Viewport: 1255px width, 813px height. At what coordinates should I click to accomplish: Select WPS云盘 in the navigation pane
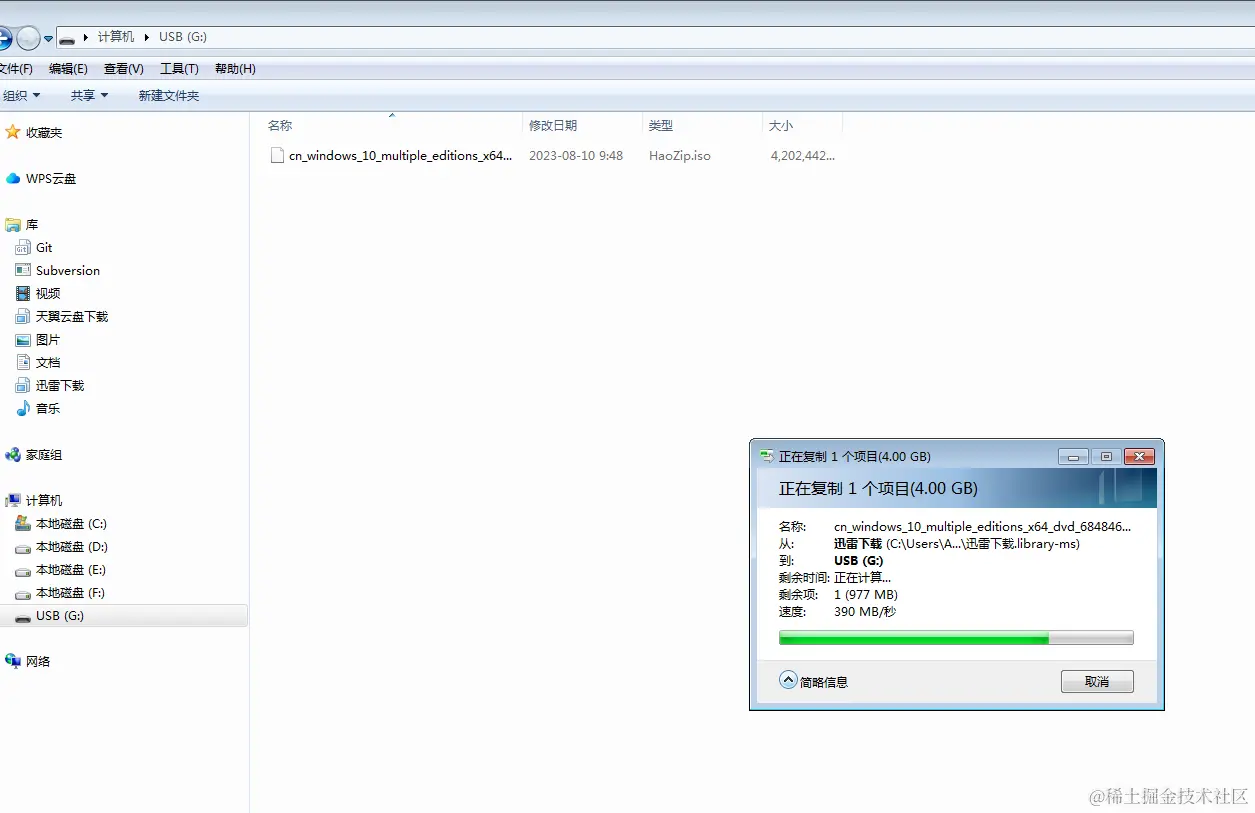tap(51, 178)
